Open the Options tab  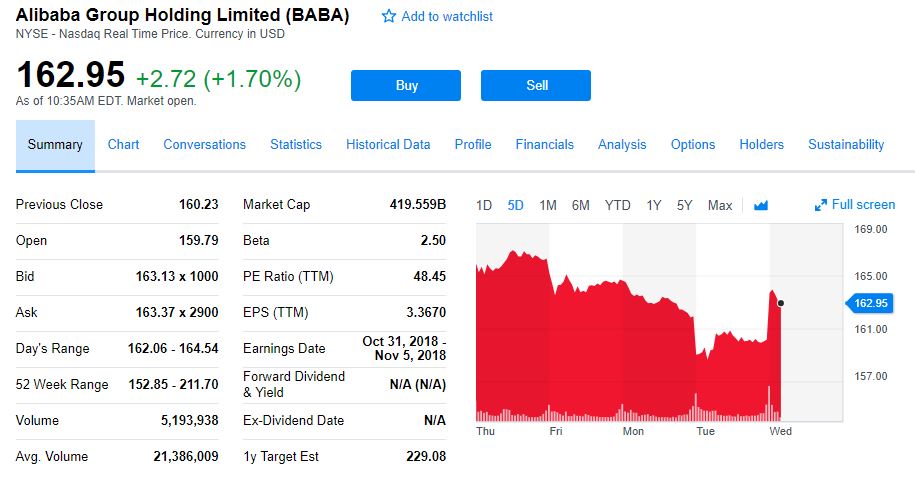693,145
